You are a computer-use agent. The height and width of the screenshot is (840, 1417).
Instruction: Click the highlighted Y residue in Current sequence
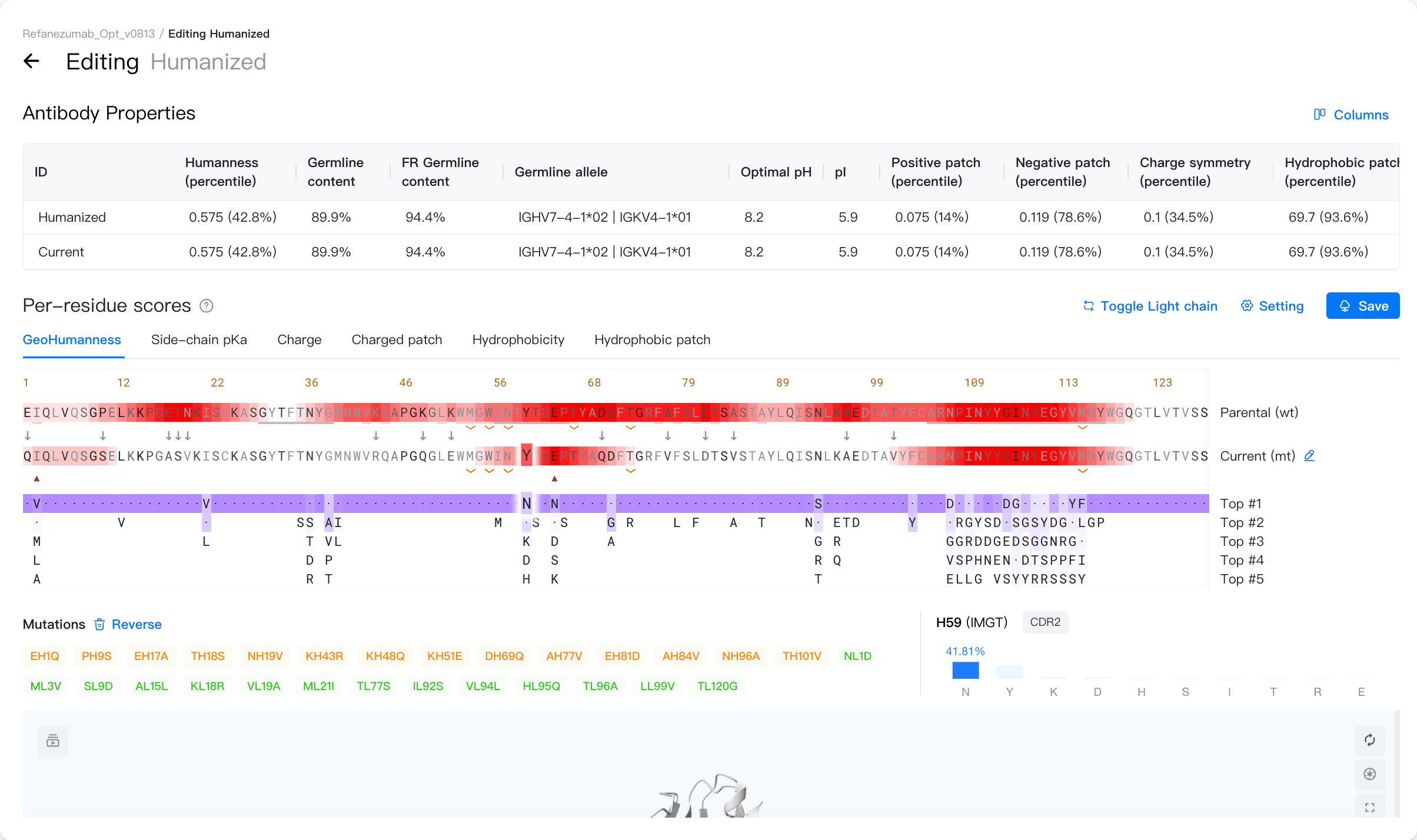point(526,456)
